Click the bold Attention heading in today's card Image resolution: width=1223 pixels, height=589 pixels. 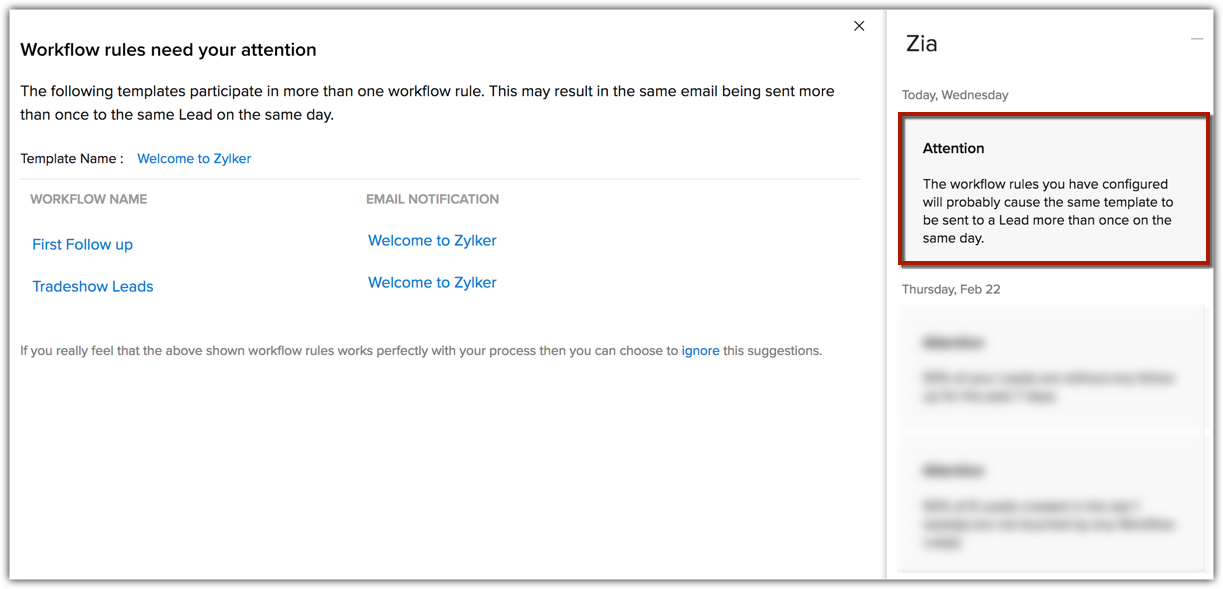(953, 148)
